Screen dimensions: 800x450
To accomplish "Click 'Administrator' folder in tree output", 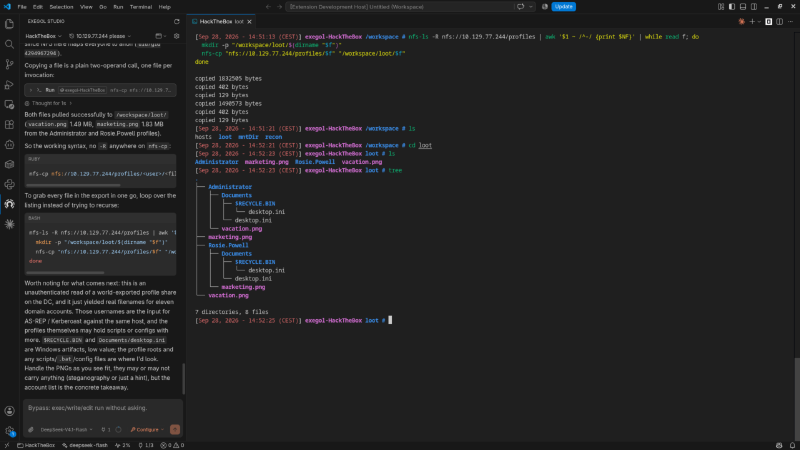I will [x=230, y=187].
